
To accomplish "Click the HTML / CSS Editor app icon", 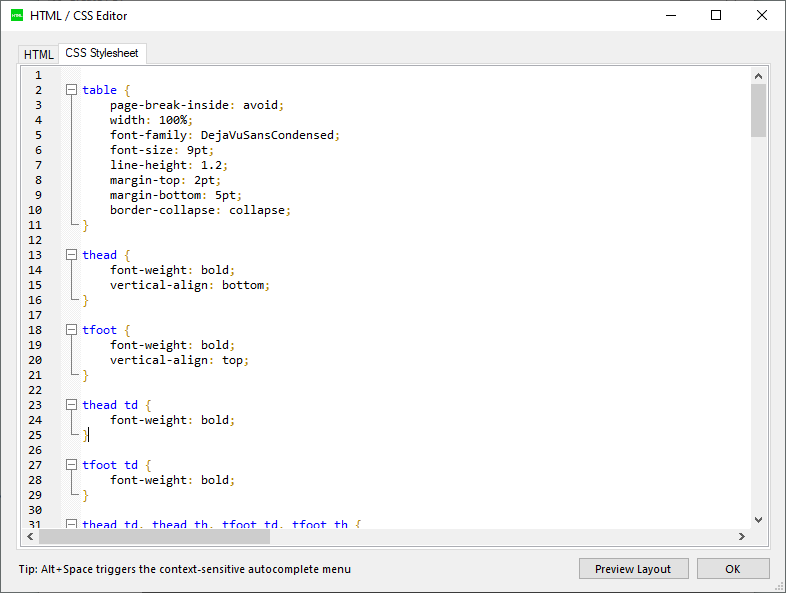I will point(17,16).
